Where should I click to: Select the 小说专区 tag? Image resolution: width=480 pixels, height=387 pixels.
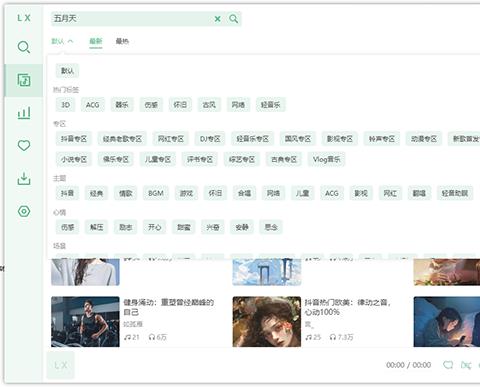click(x=74, y=159)
